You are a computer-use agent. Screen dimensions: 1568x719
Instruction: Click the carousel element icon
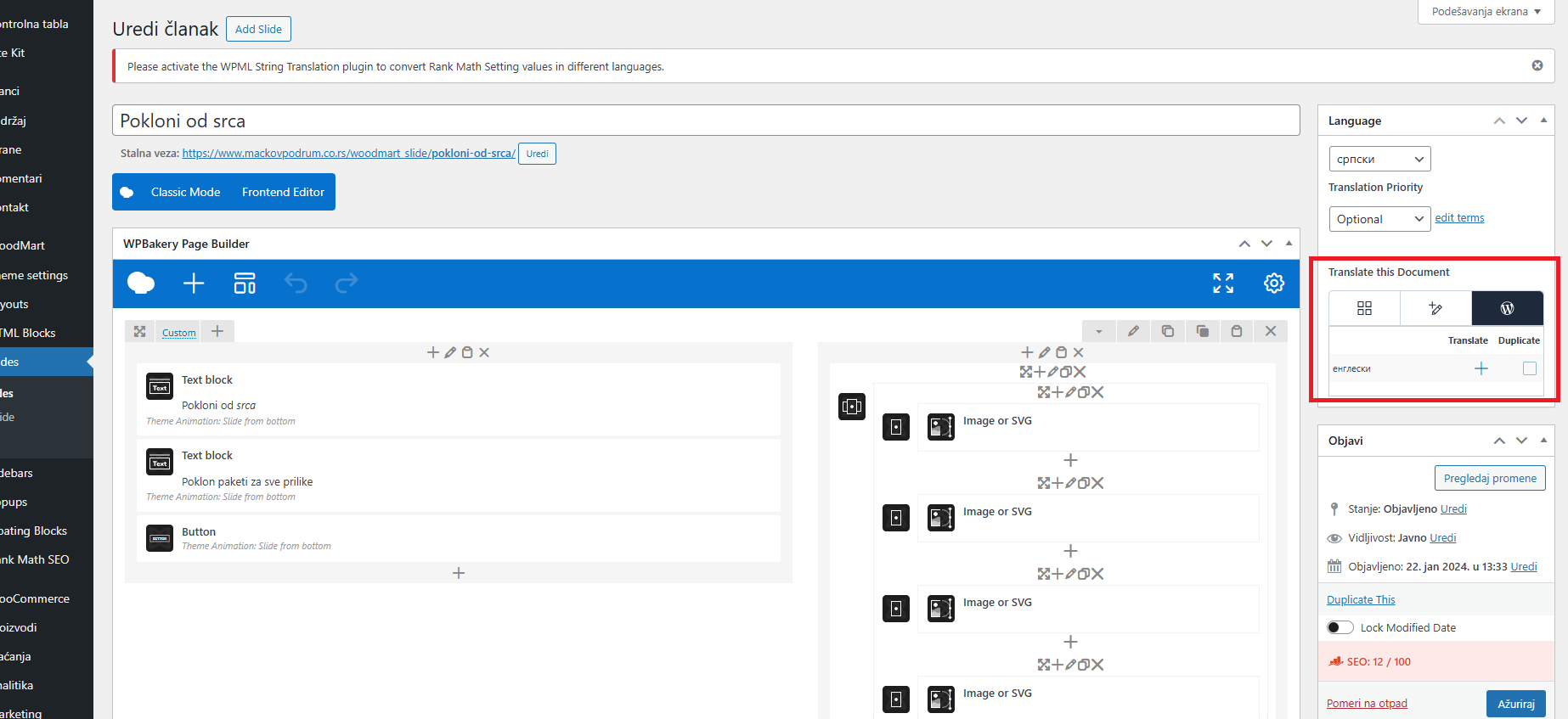click(x=852, y=407)
